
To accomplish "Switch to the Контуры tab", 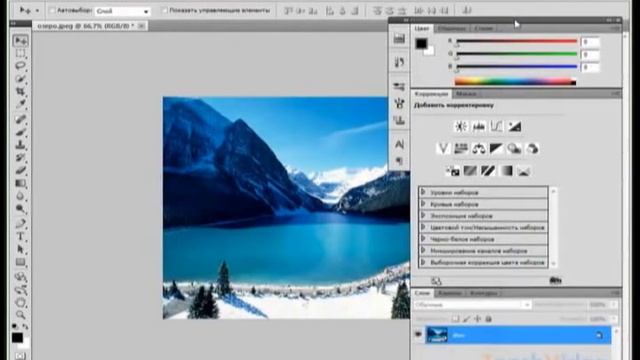I will point(483,293).
